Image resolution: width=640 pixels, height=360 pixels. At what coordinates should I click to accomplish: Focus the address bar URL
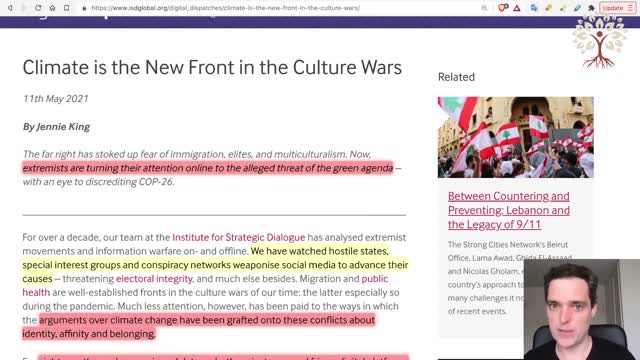click(225, 8)
